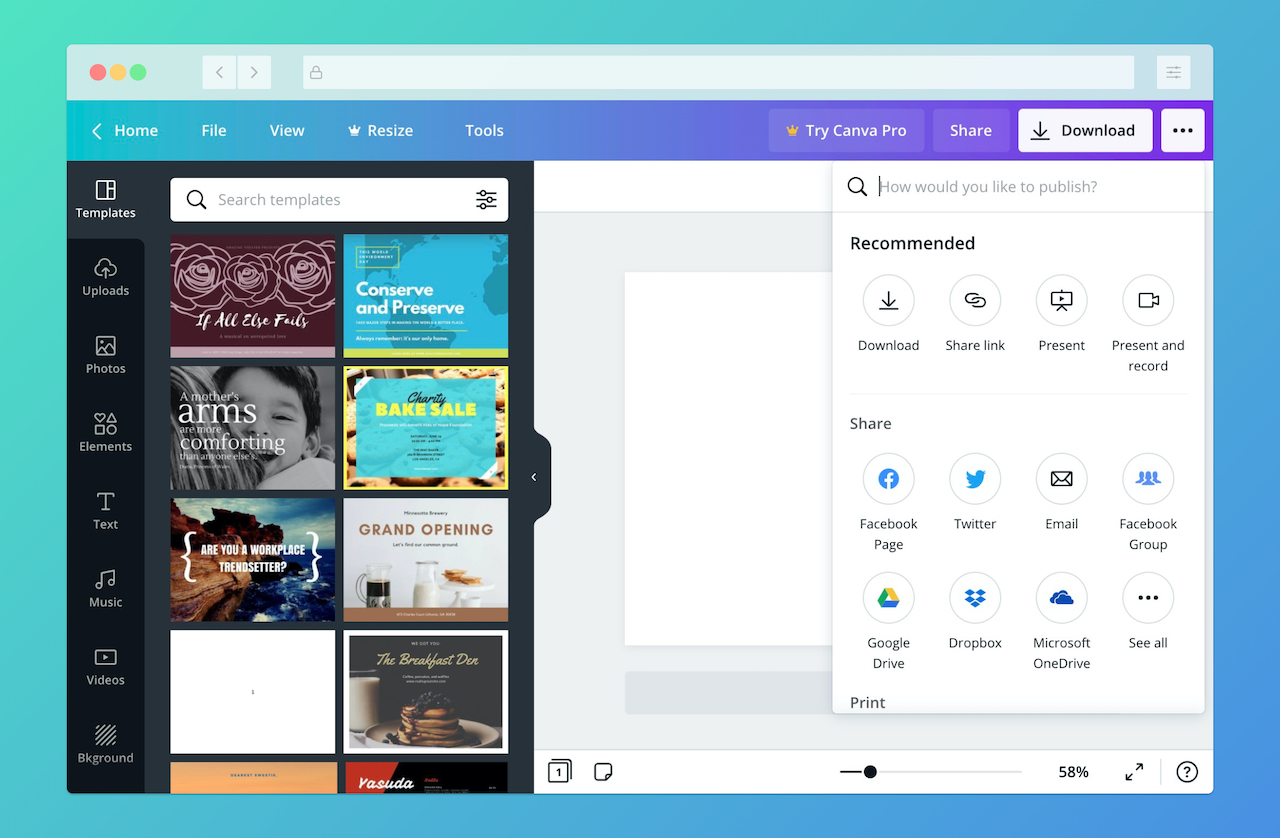
Task: Open the help question mark button
Action: tap(1187, 772)
